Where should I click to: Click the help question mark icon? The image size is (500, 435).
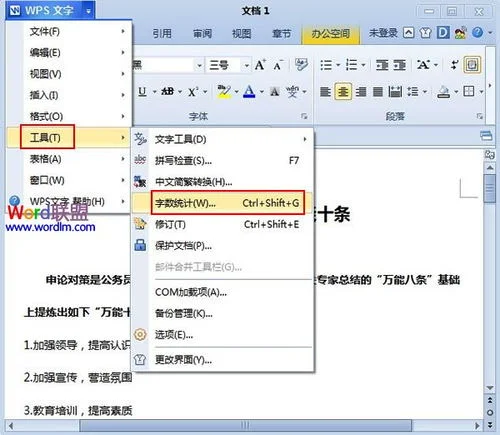coord(477,32)
